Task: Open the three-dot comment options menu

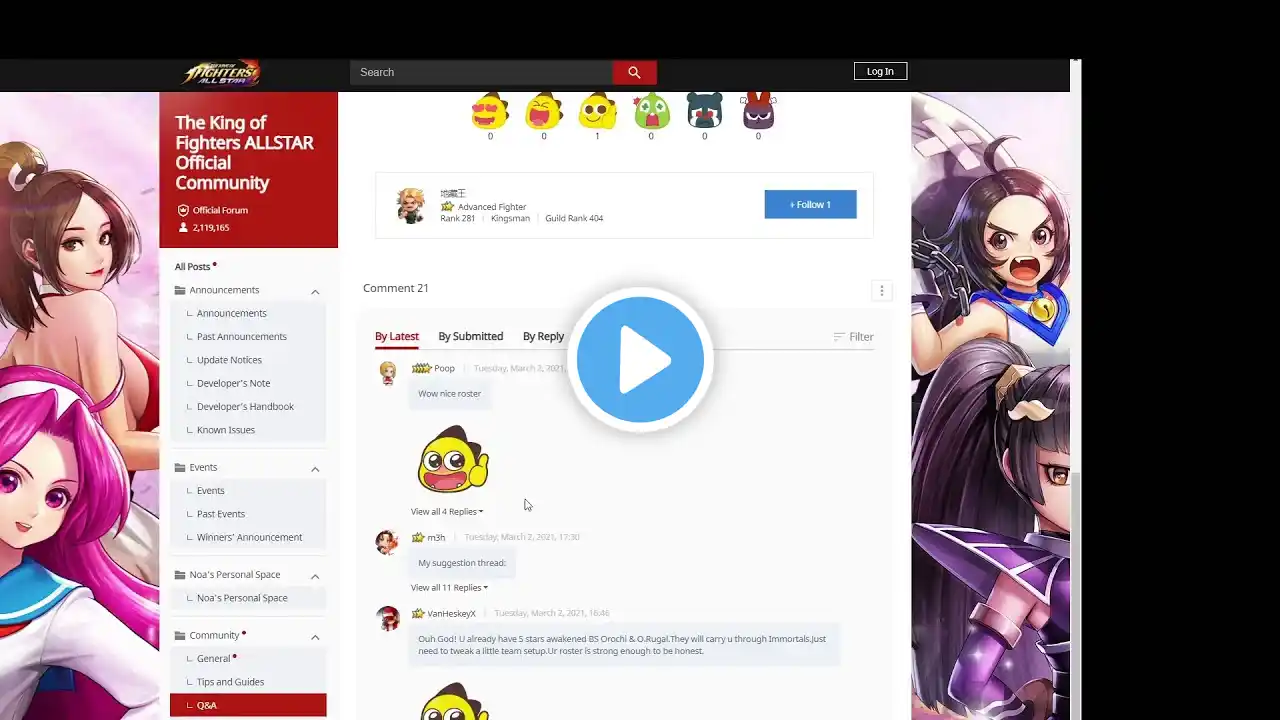Action: point(881,290)
